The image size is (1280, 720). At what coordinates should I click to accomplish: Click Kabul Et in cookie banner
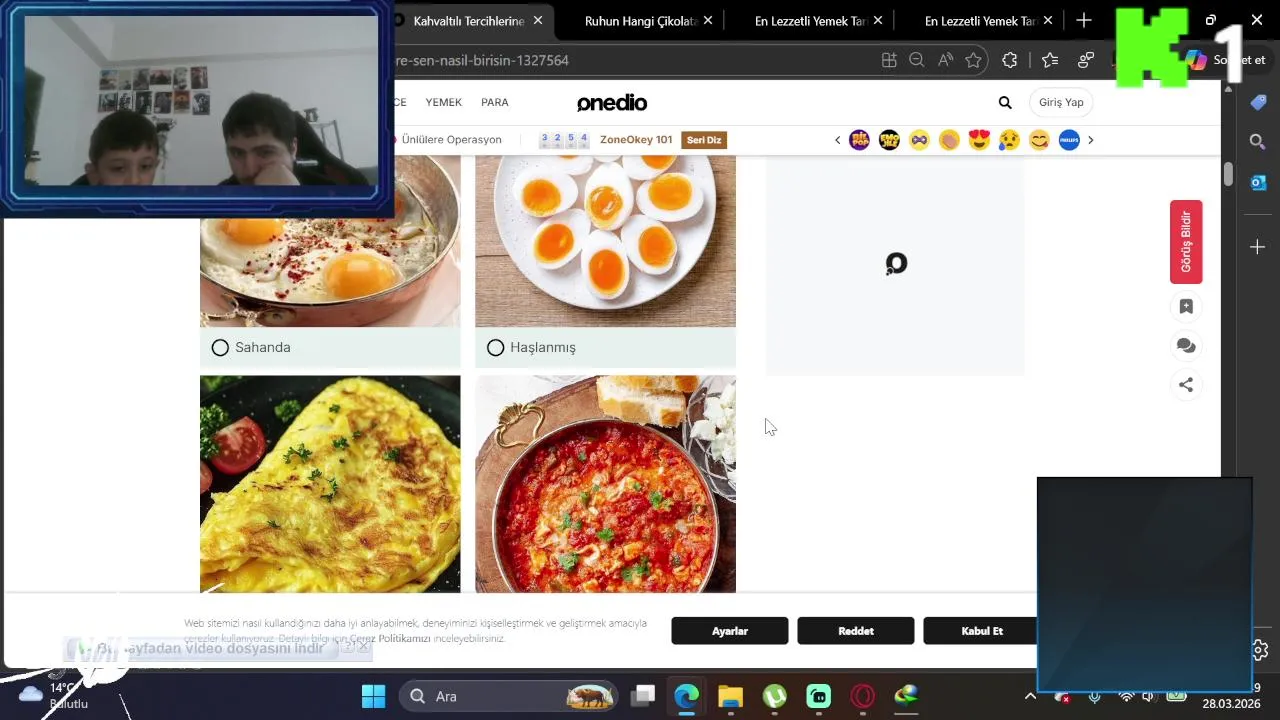pos(980,631)
